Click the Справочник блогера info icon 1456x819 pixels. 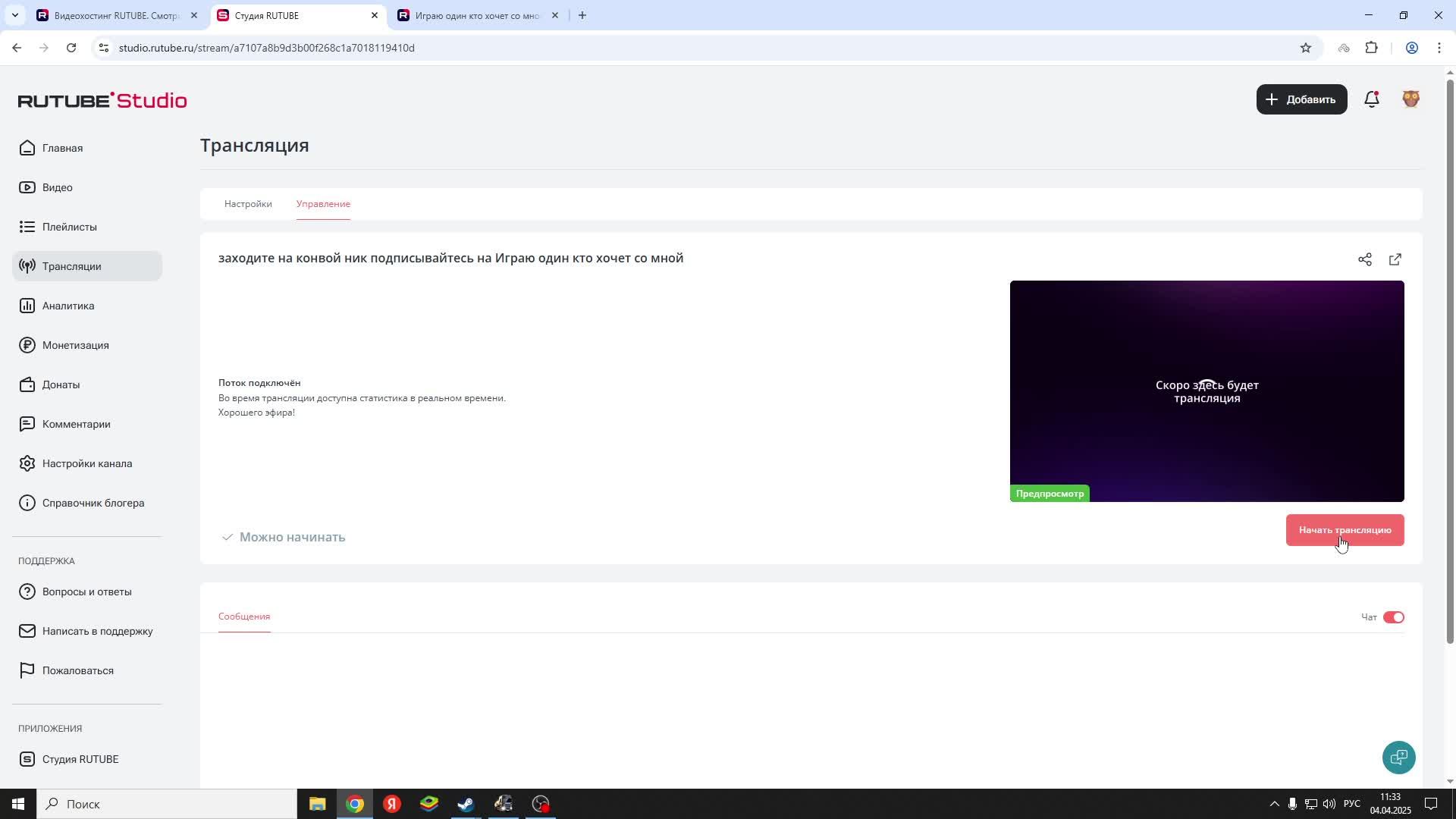(27, 503)
